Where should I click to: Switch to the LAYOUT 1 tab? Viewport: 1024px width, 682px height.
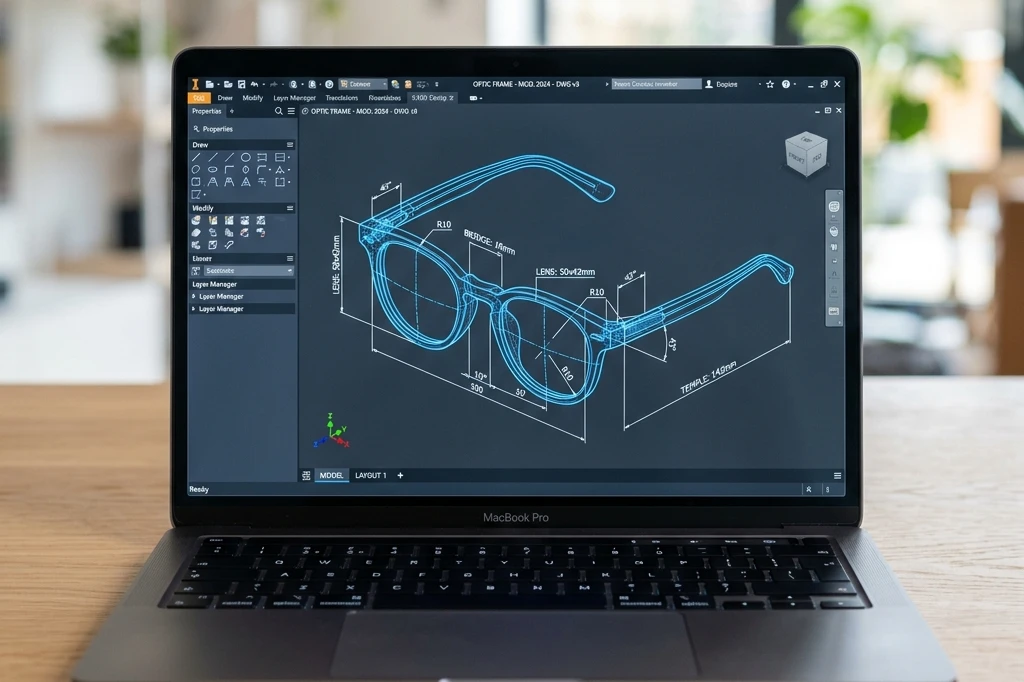(x=370, y=476)
